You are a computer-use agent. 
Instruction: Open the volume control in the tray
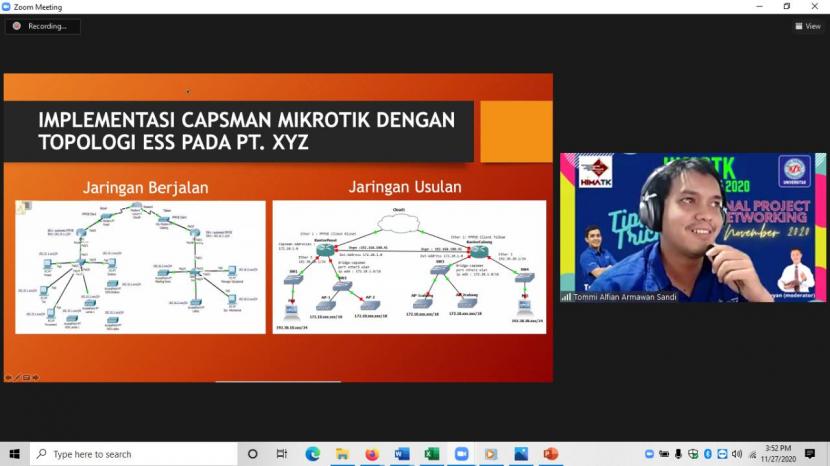[x=737, y=454]
